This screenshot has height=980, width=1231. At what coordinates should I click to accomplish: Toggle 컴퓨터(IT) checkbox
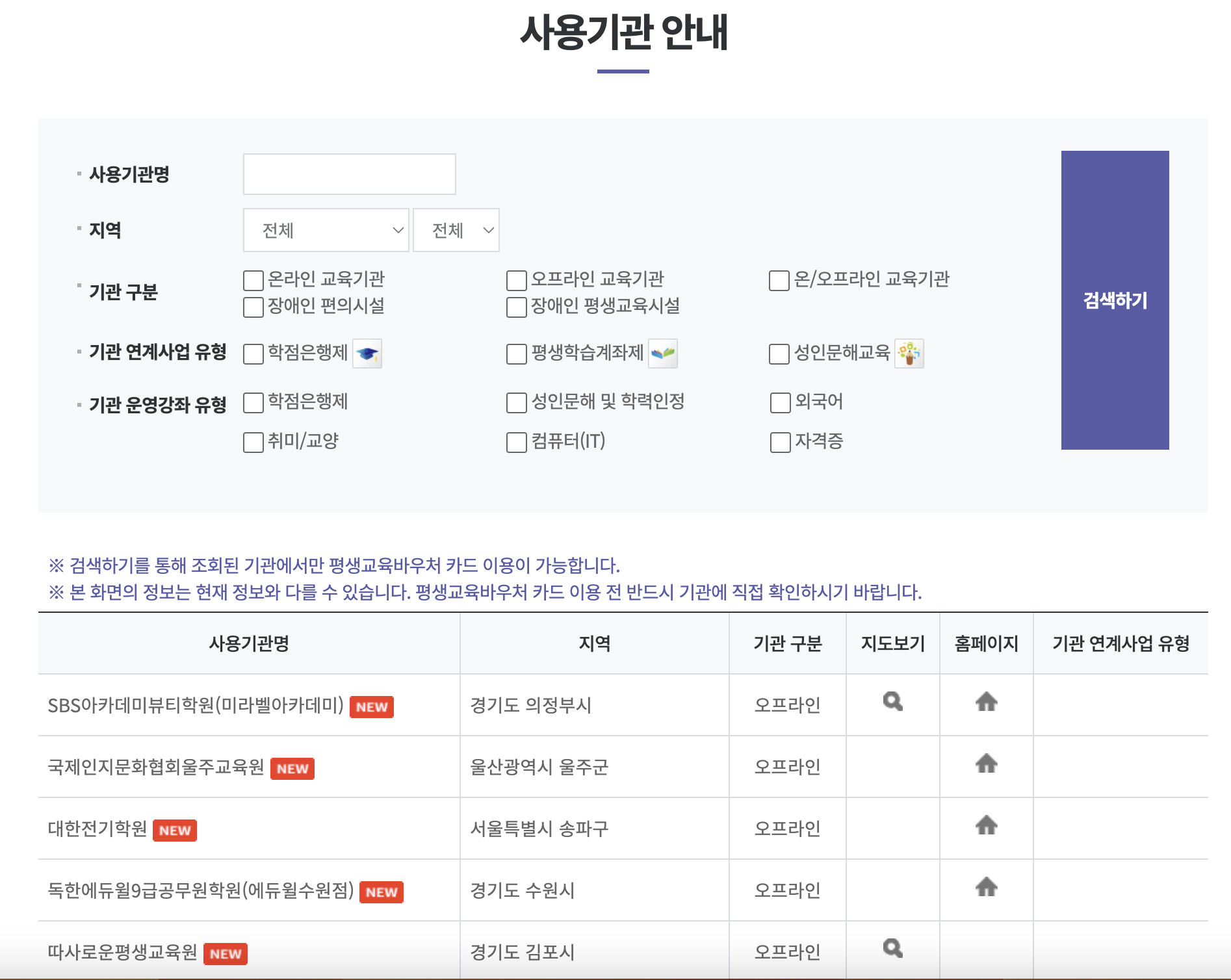point(517,443)
